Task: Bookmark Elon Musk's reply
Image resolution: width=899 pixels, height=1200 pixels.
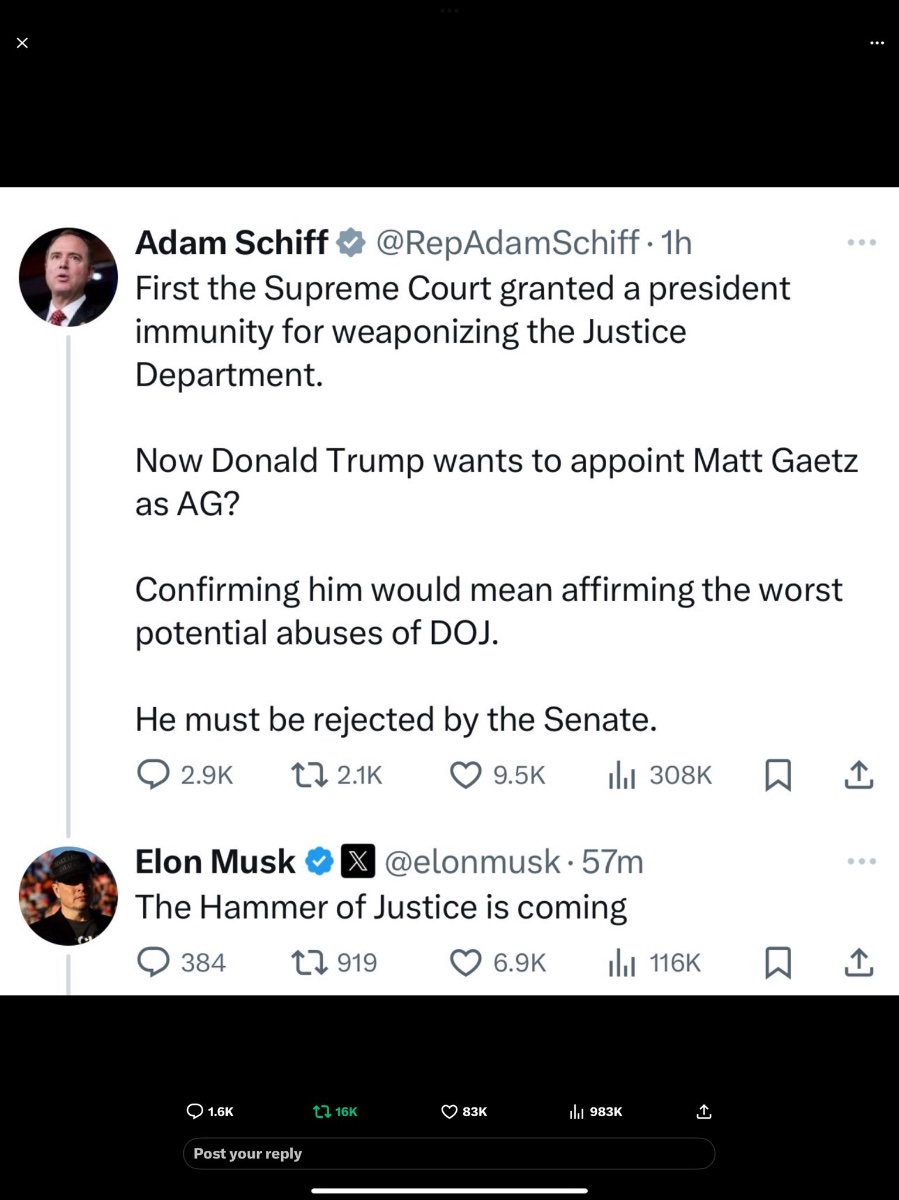Action: pos(778,962)
